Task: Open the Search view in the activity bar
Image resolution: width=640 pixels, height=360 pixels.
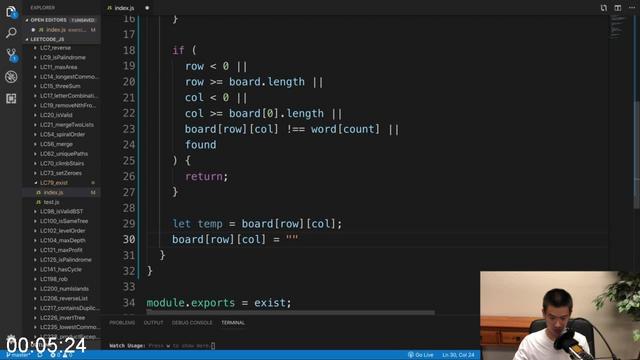Action: click(x=11, y=33)
